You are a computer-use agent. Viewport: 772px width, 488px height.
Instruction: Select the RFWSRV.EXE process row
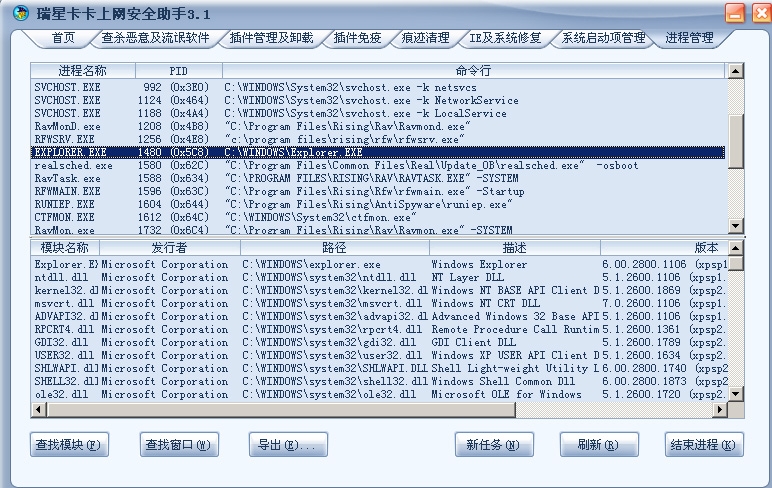(x=378, y=139)
